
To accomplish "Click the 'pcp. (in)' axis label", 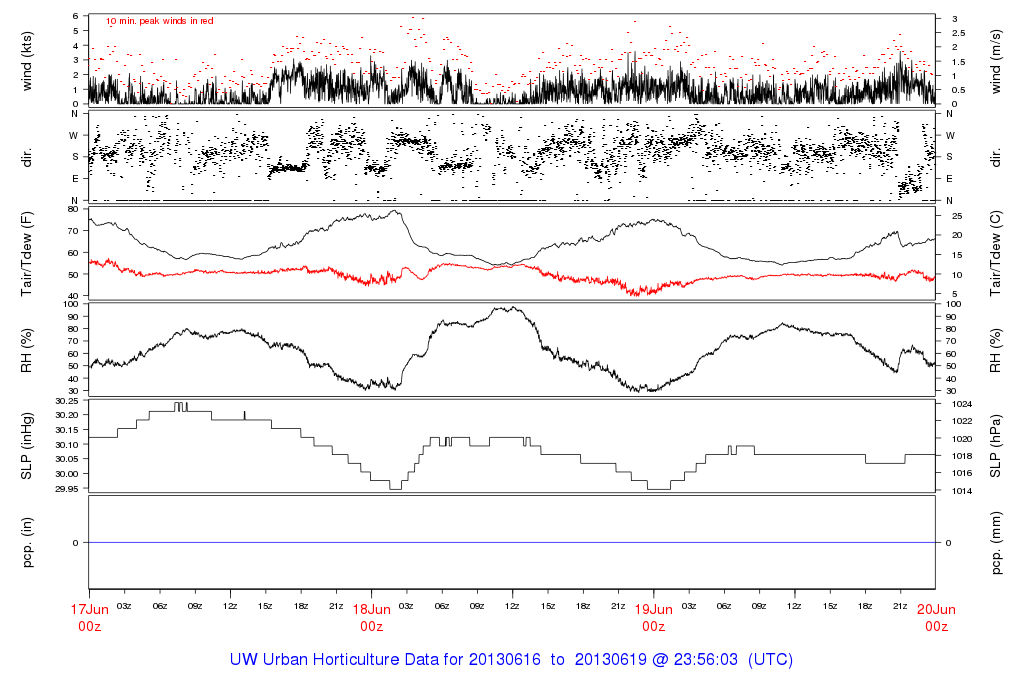I will (27, 543).
